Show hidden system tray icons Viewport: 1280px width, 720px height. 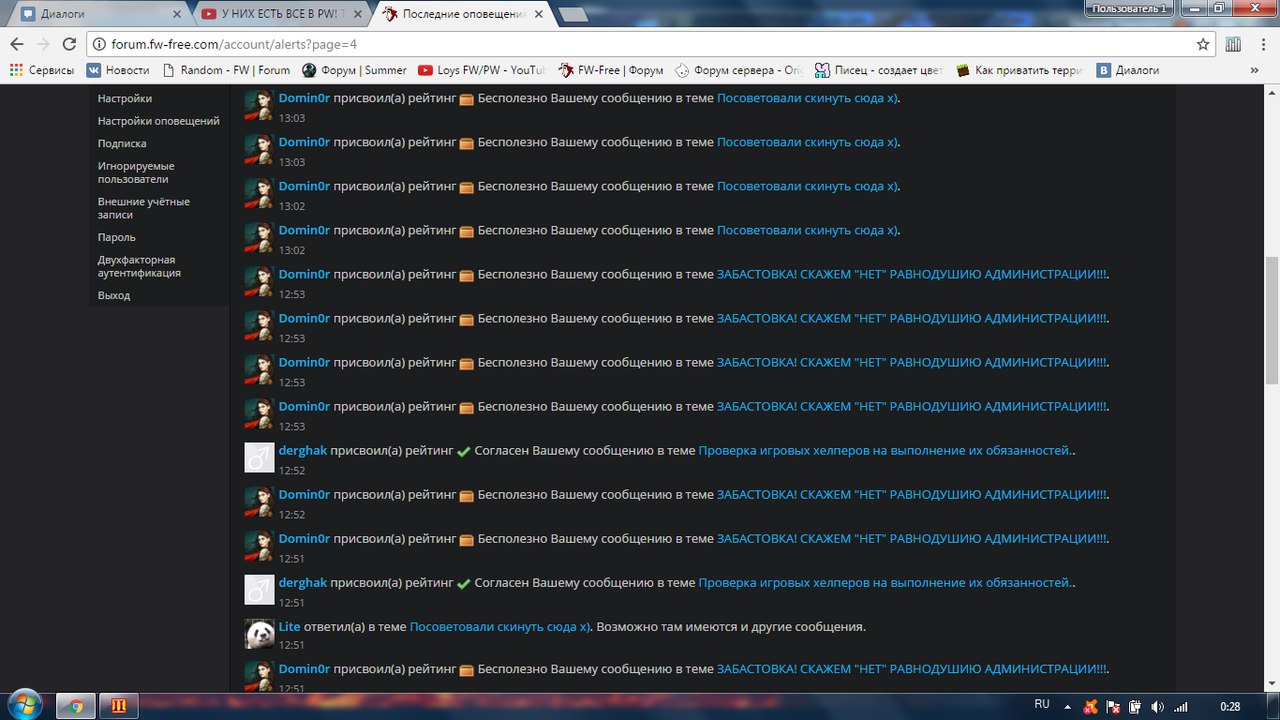(1072, 706)
